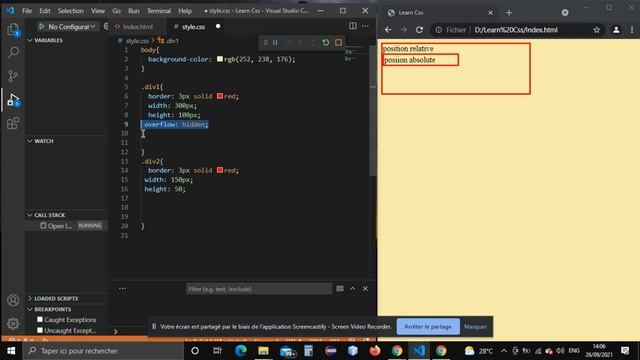Split the editor to the right
This screenshot has width=640, height=360.
(353, 26)
